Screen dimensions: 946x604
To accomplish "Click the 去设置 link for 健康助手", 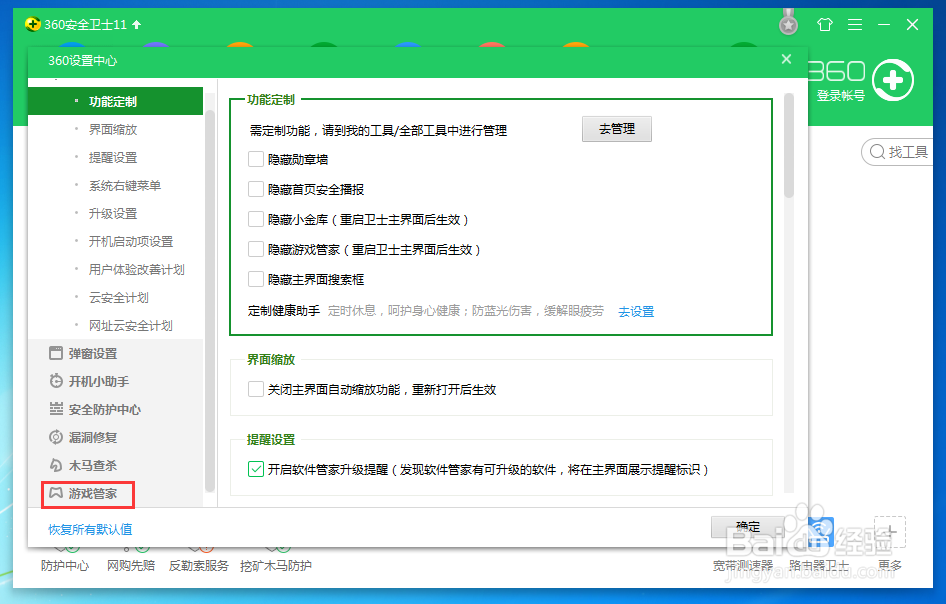I will pyautogui.click(x=636, y=311).
